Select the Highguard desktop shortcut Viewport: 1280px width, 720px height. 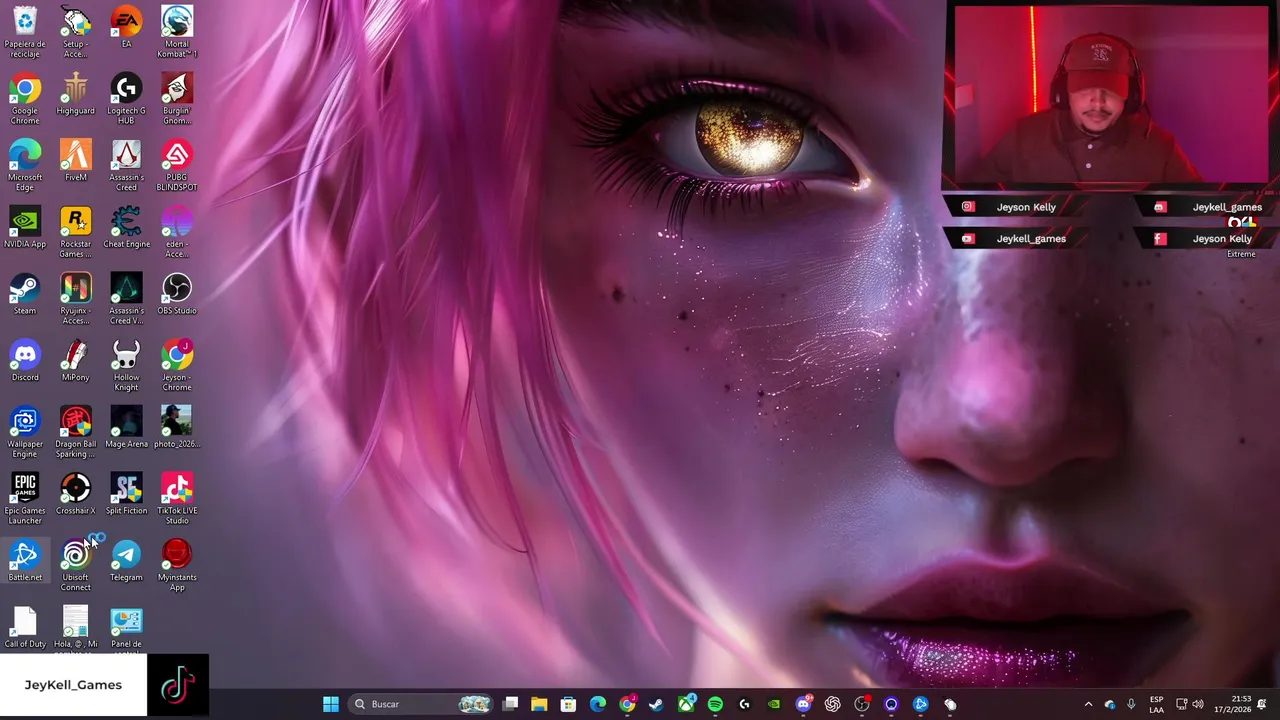[x=75, y=94]
